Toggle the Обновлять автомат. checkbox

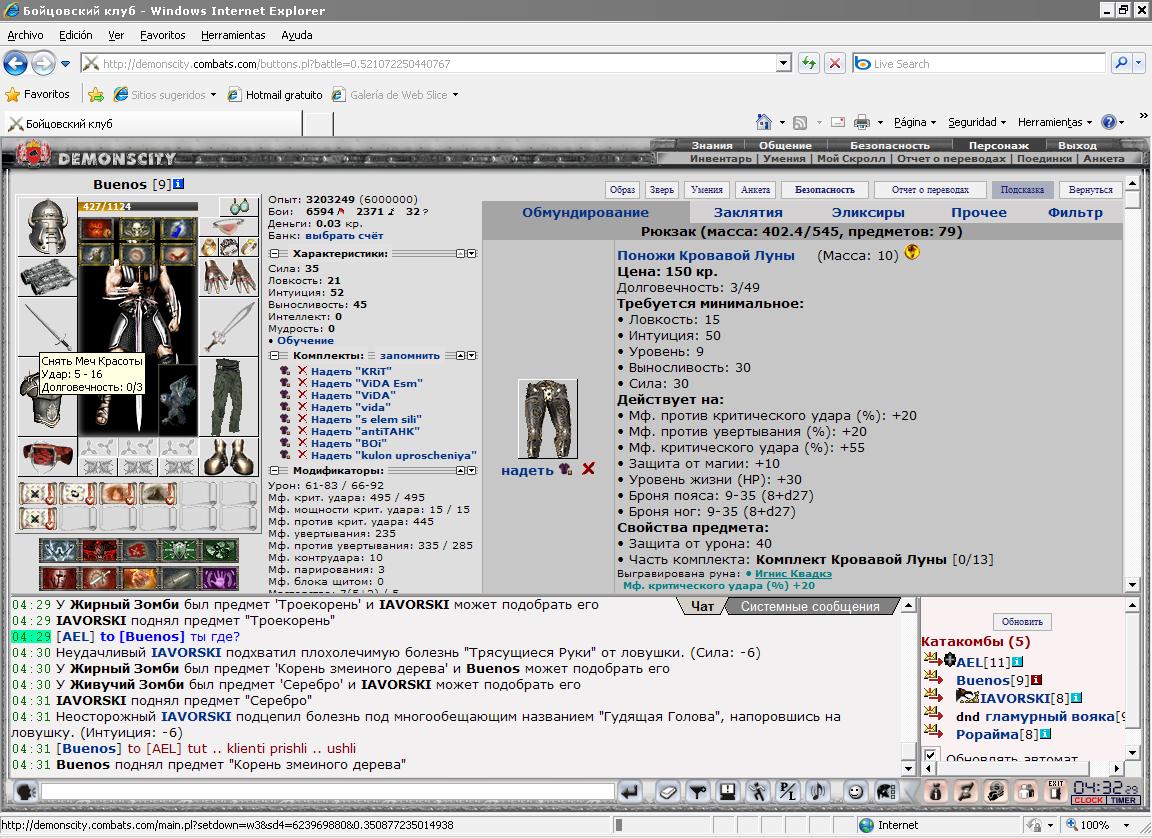[x=930, y=756]
